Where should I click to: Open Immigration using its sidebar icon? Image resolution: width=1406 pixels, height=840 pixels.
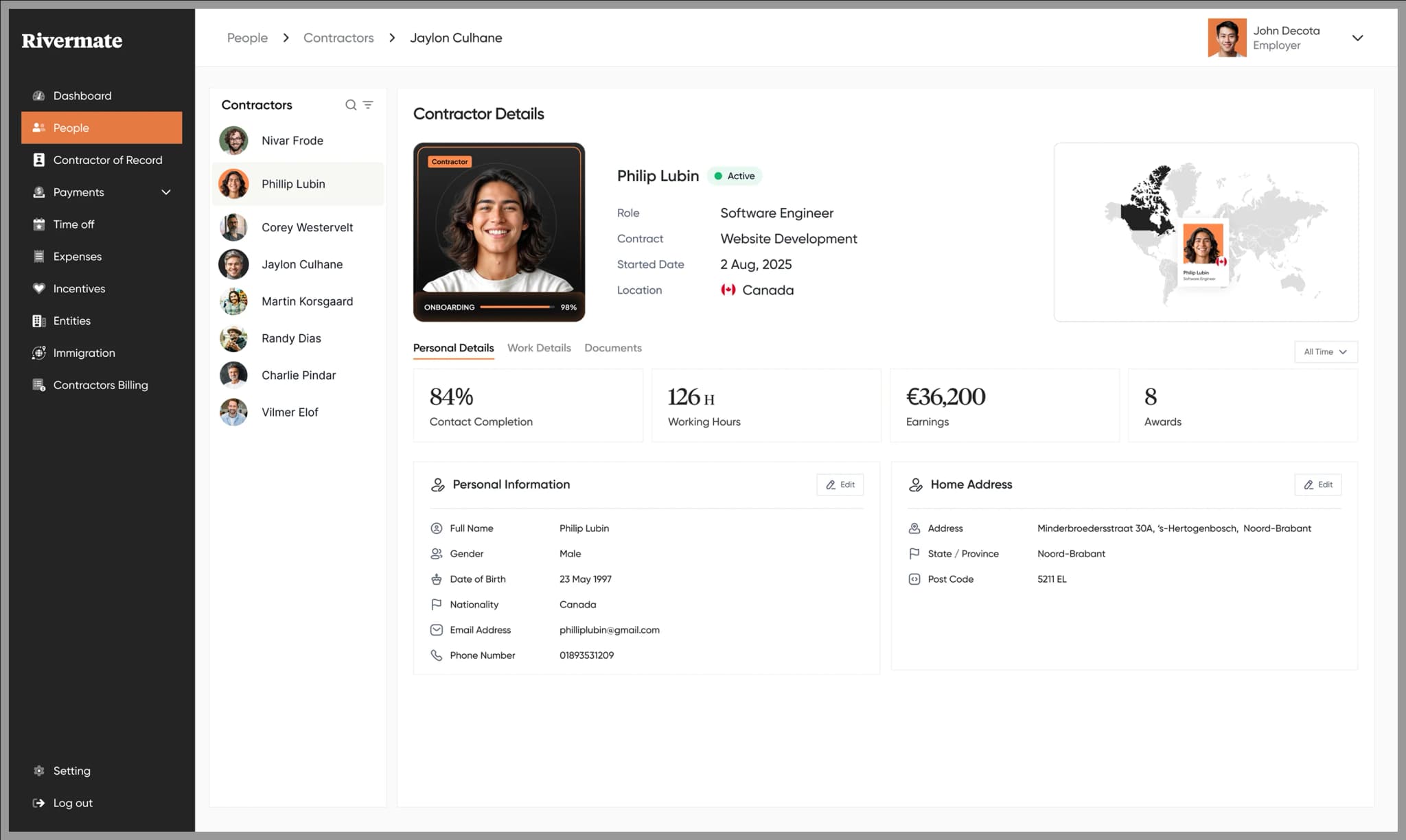tap(39, 353)
